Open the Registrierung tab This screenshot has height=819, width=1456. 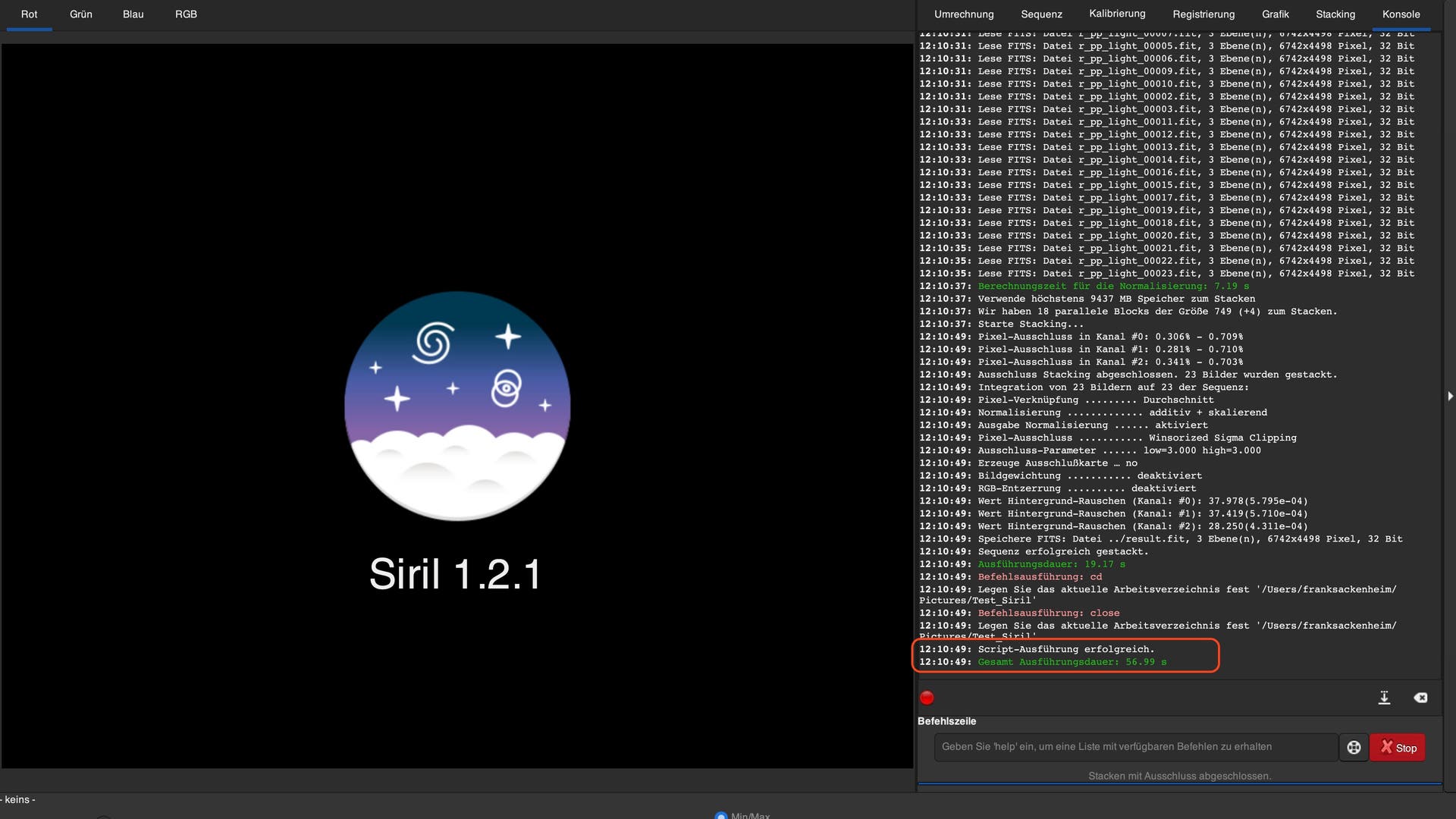[x=1203, y=14]
